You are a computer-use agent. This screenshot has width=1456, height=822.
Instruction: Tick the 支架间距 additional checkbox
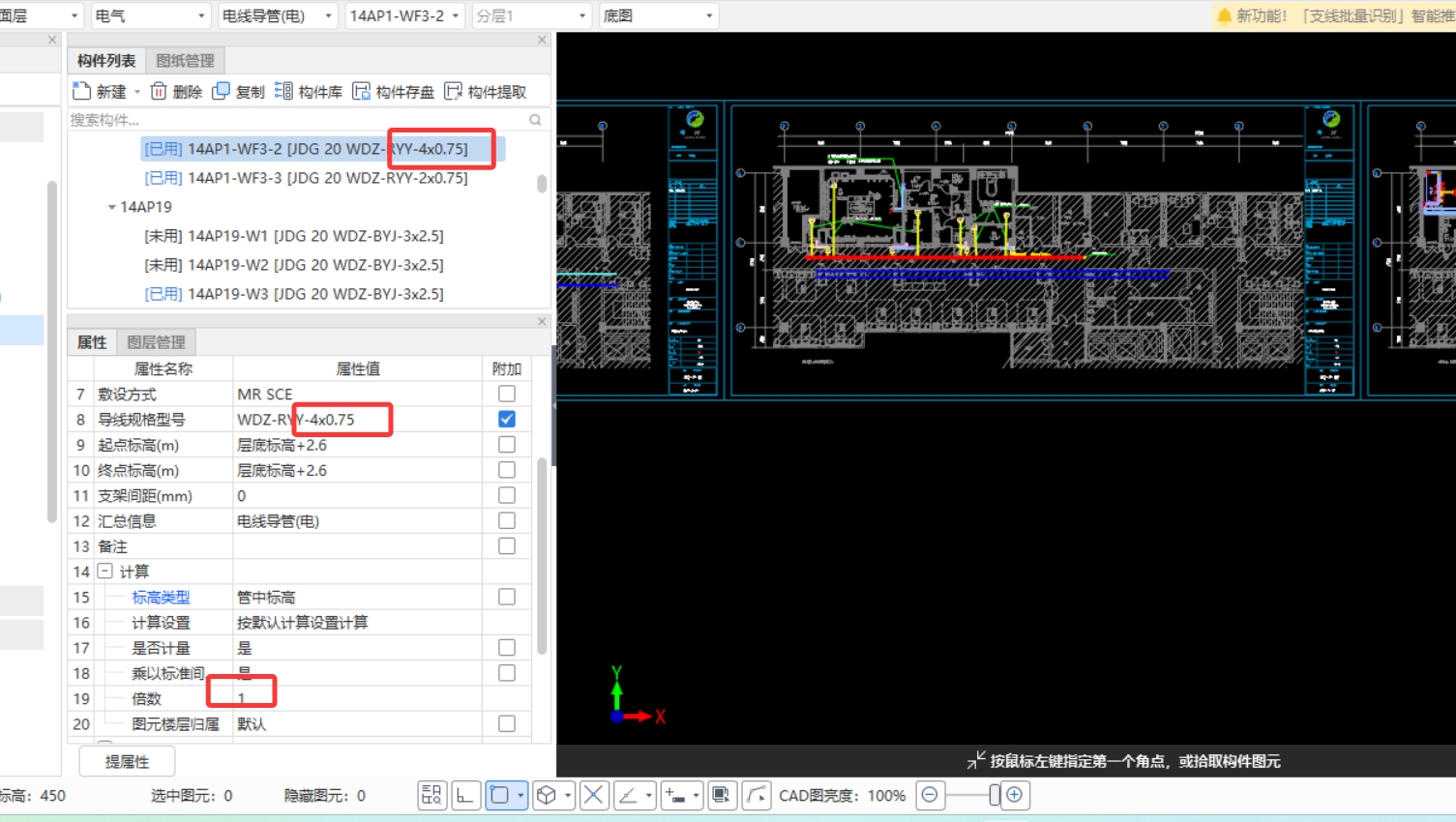point(507,495)
